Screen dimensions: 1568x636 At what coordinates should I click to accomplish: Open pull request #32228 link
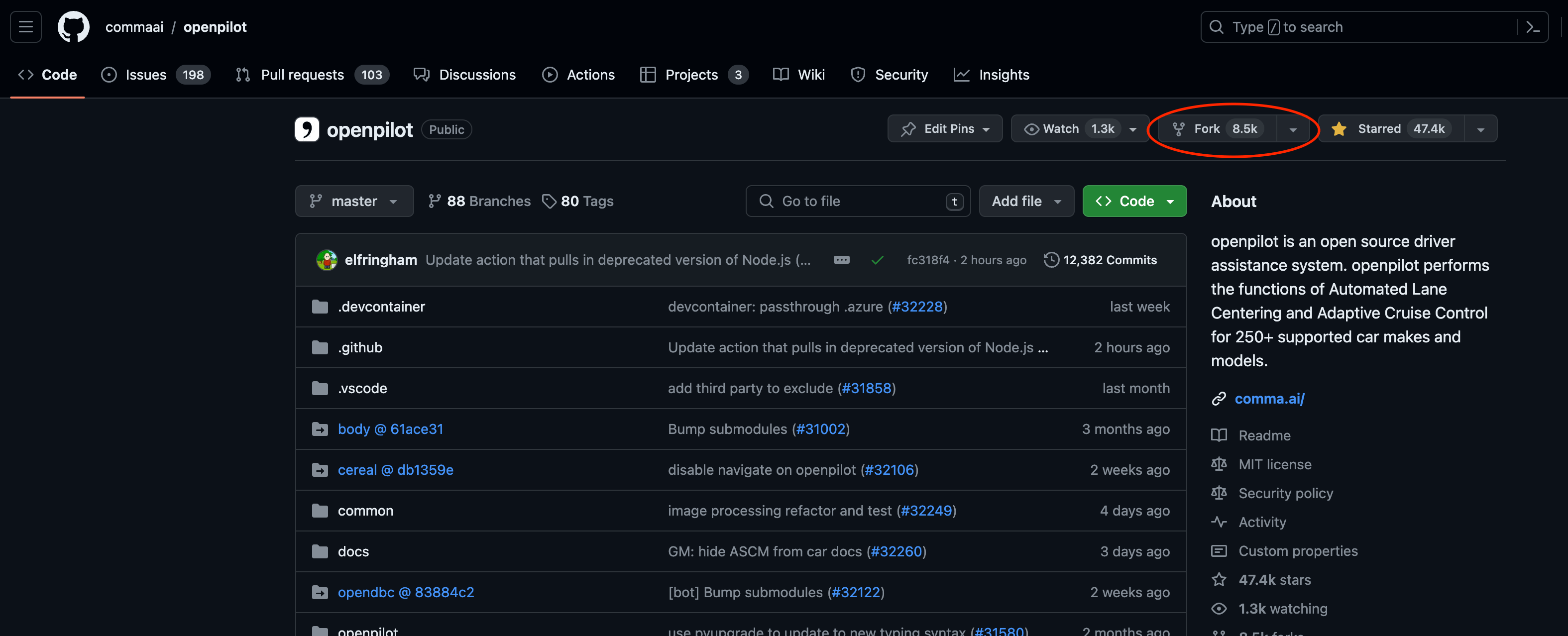[x=917, y=307]
